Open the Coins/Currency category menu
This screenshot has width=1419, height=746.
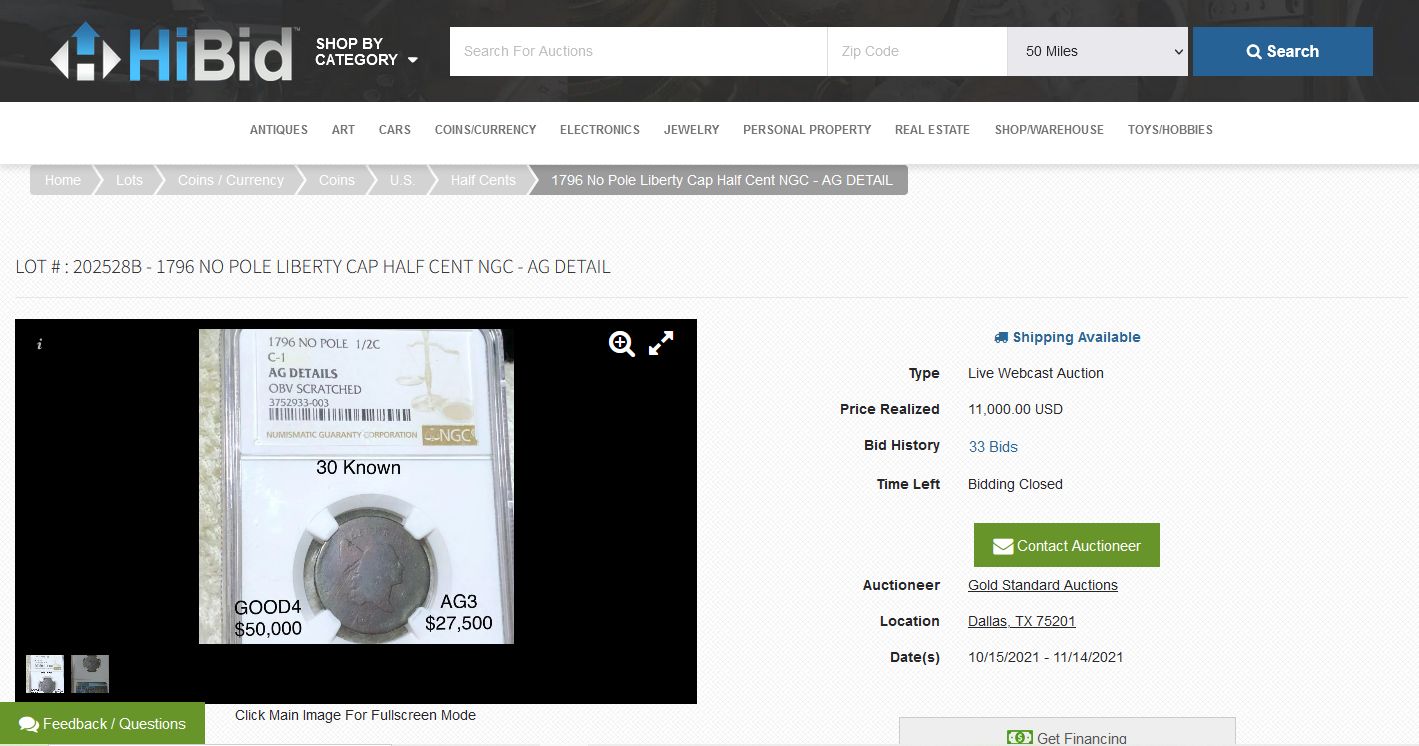[485, 130]
